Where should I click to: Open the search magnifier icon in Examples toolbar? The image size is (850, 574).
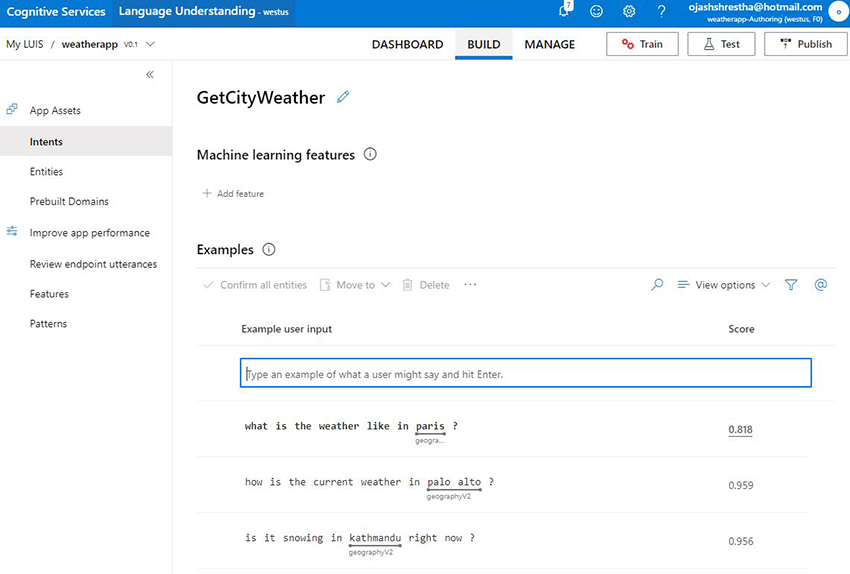coord(657,285)
